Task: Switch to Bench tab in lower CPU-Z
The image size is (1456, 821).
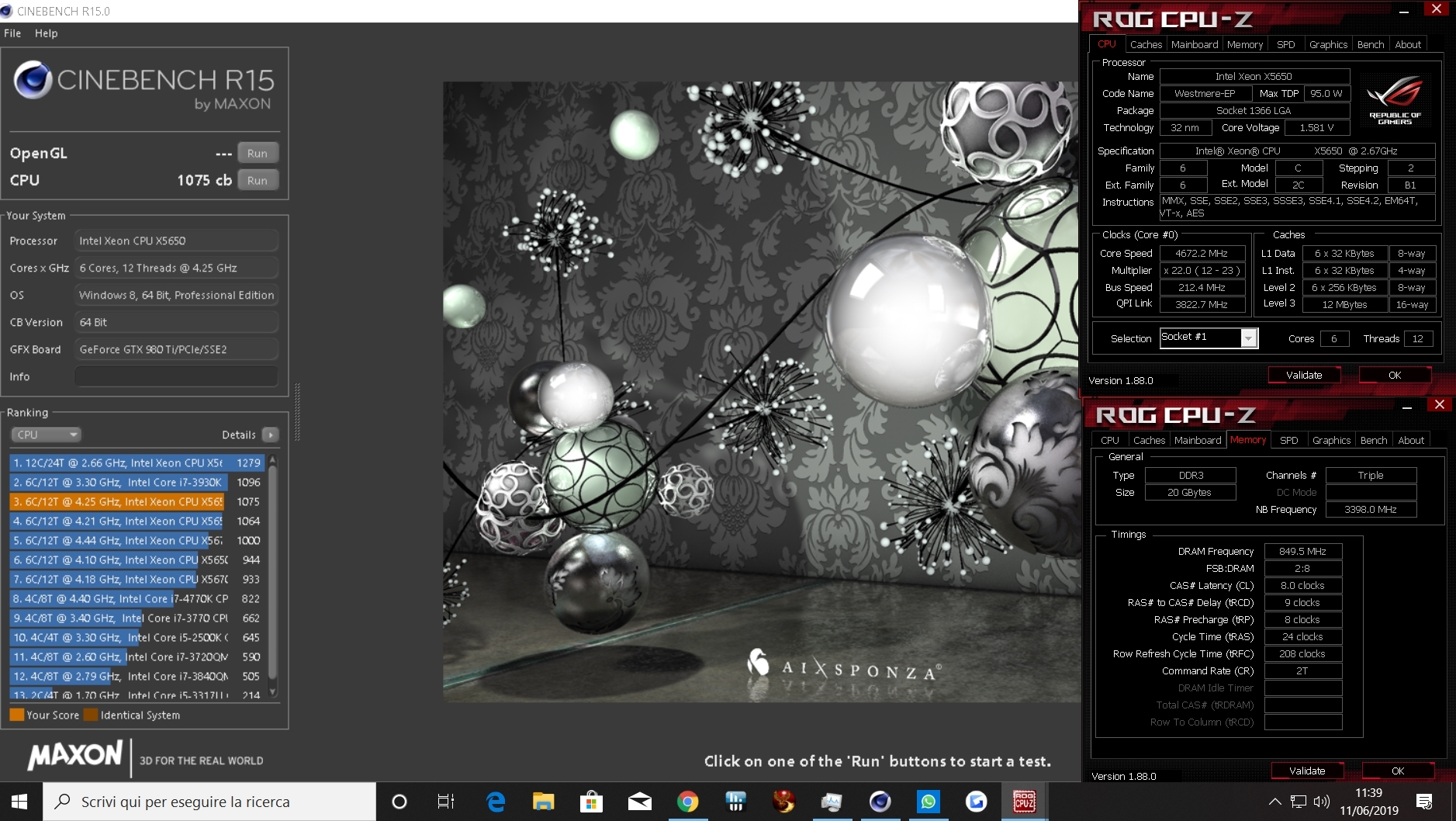Action: (x=1374, y=440)
